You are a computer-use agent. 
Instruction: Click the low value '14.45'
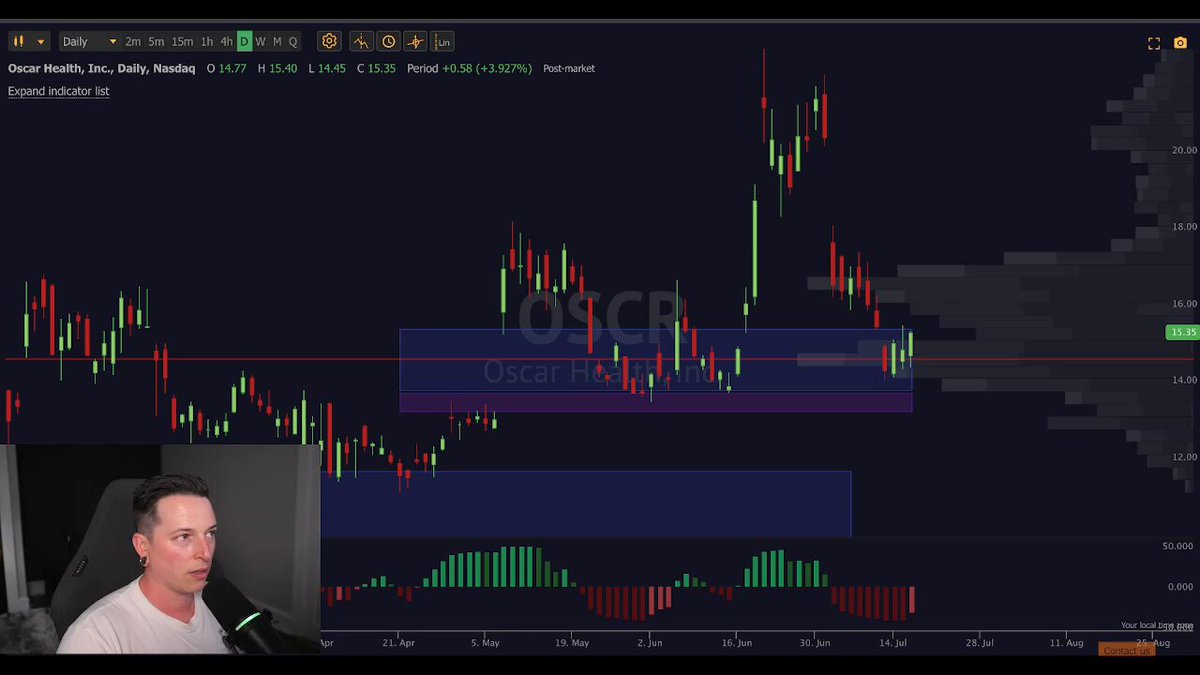point(332,69)
